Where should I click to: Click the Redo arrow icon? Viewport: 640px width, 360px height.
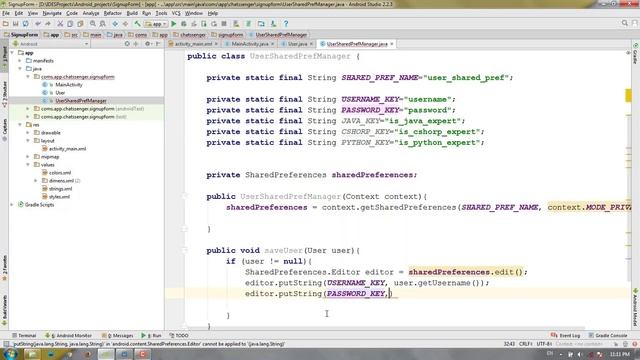click(48, 24)
